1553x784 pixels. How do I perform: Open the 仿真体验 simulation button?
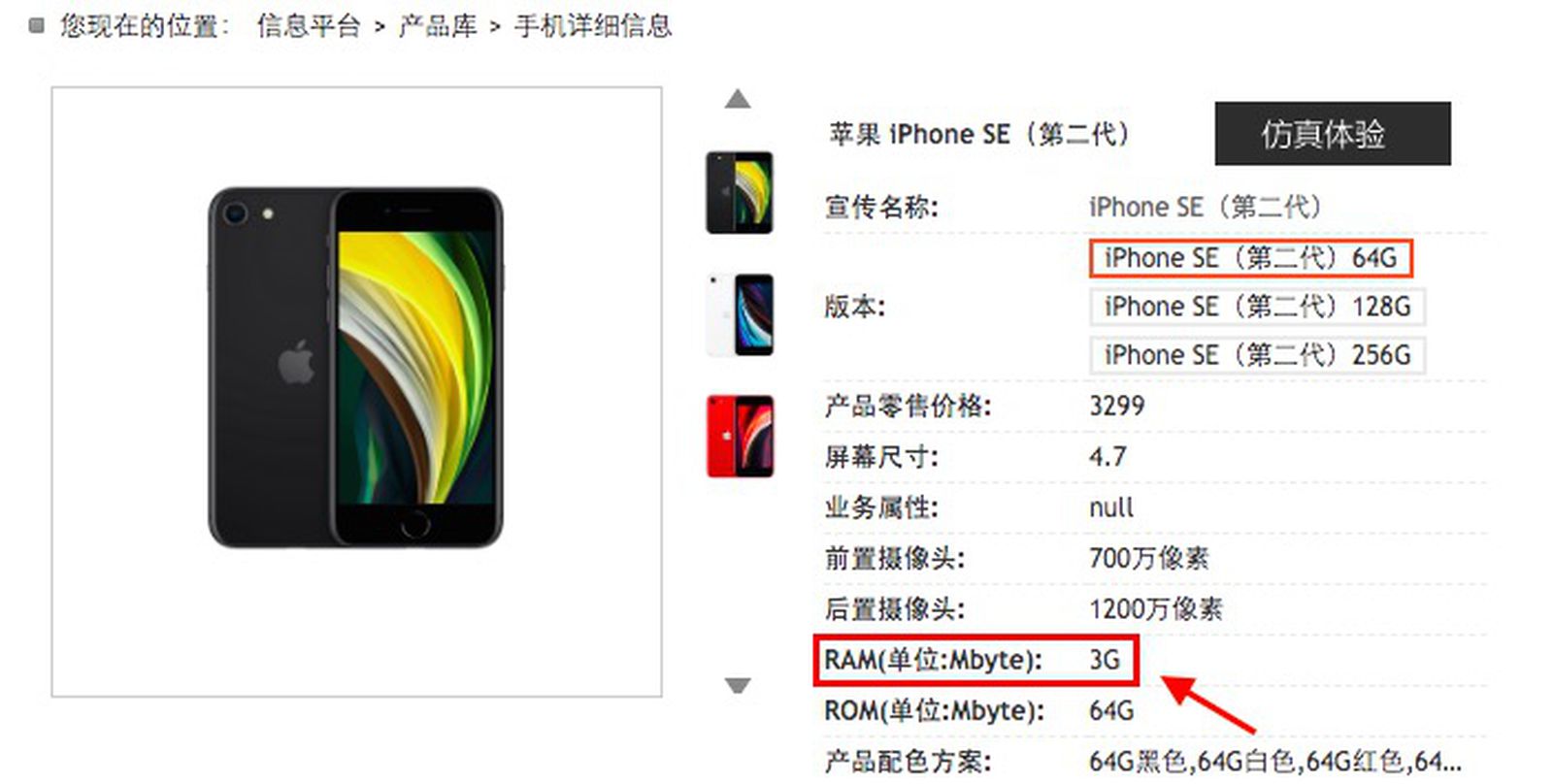point(1333,134)
